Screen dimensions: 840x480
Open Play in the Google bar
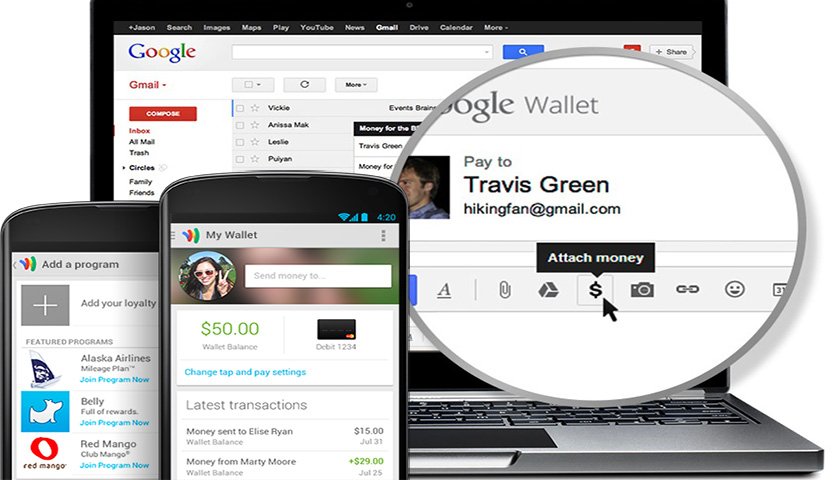281,27
